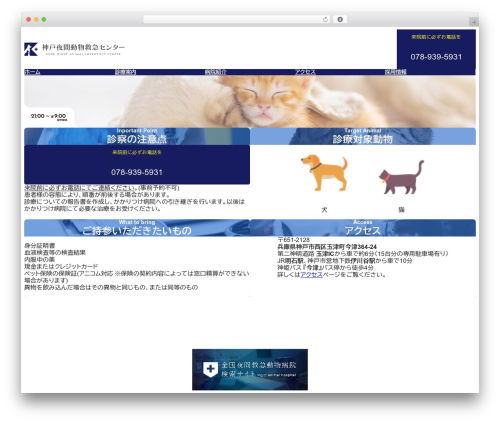Open the 診療案内 navigation item
Viewport: 500px width, 423px height.
click(x=125, y=72)
